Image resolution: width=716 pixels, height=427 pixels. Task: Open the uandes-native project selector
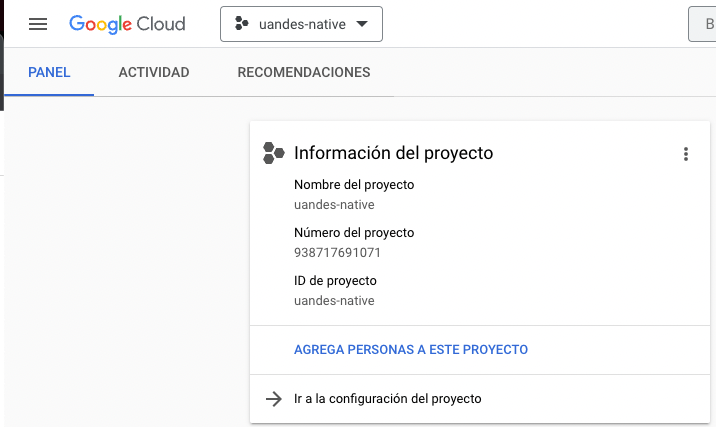(x=301, y=24)
